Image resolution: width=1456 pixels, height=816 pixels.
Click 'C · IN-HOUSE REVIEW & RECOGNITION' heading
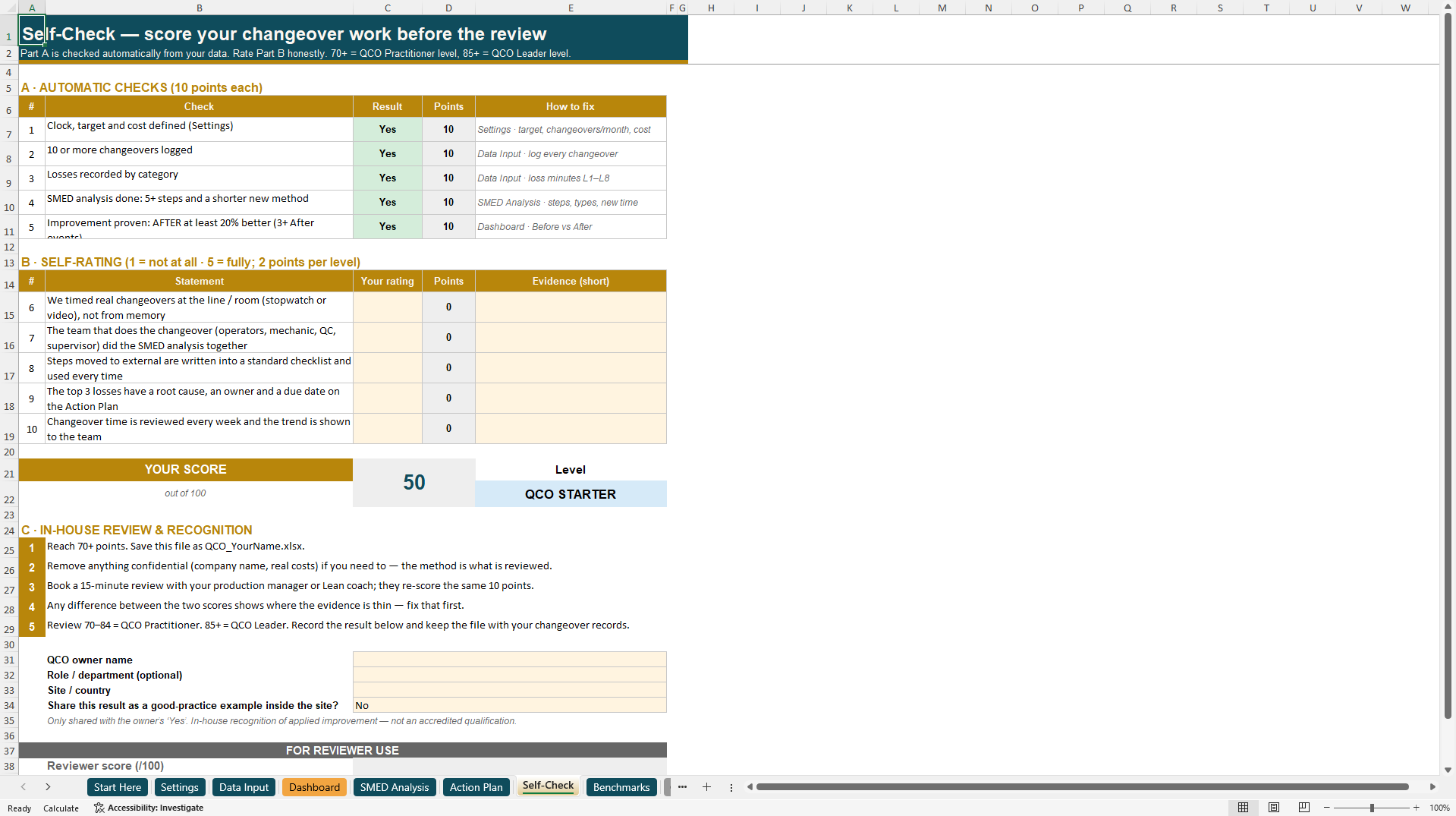click(x=137, y=530)
